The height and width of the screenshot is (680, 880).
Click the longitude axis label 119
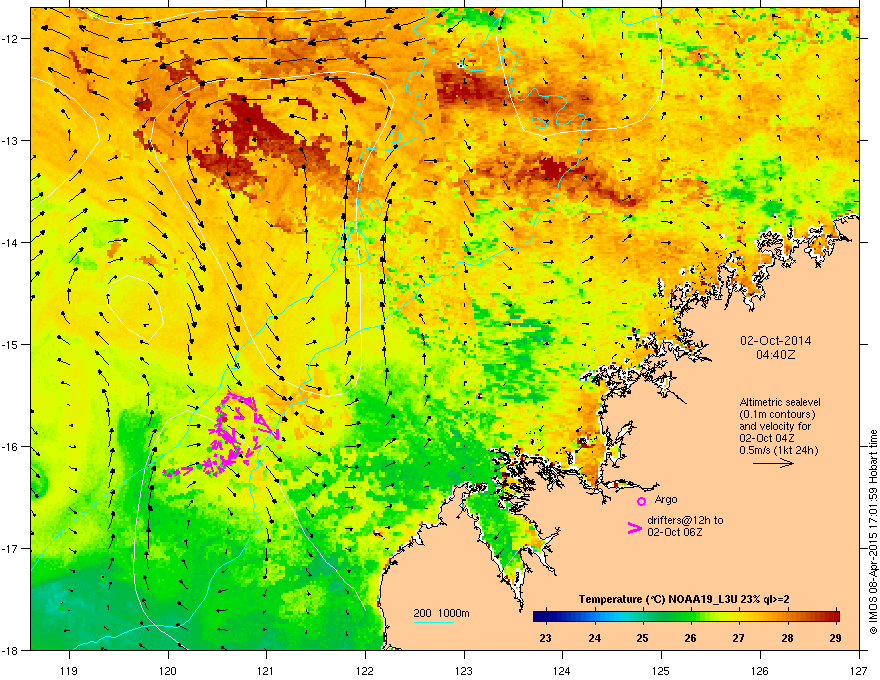point(70,670)
